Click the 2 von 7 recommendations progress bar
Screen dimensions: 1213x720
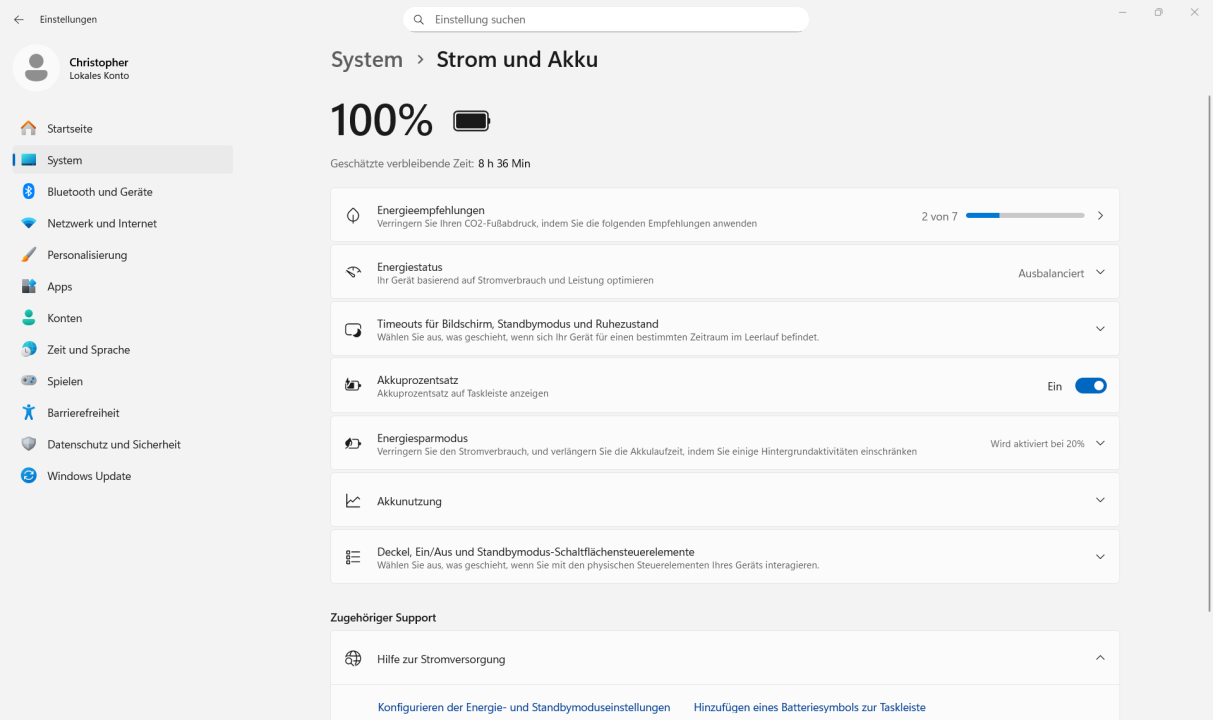[1024, 215]
